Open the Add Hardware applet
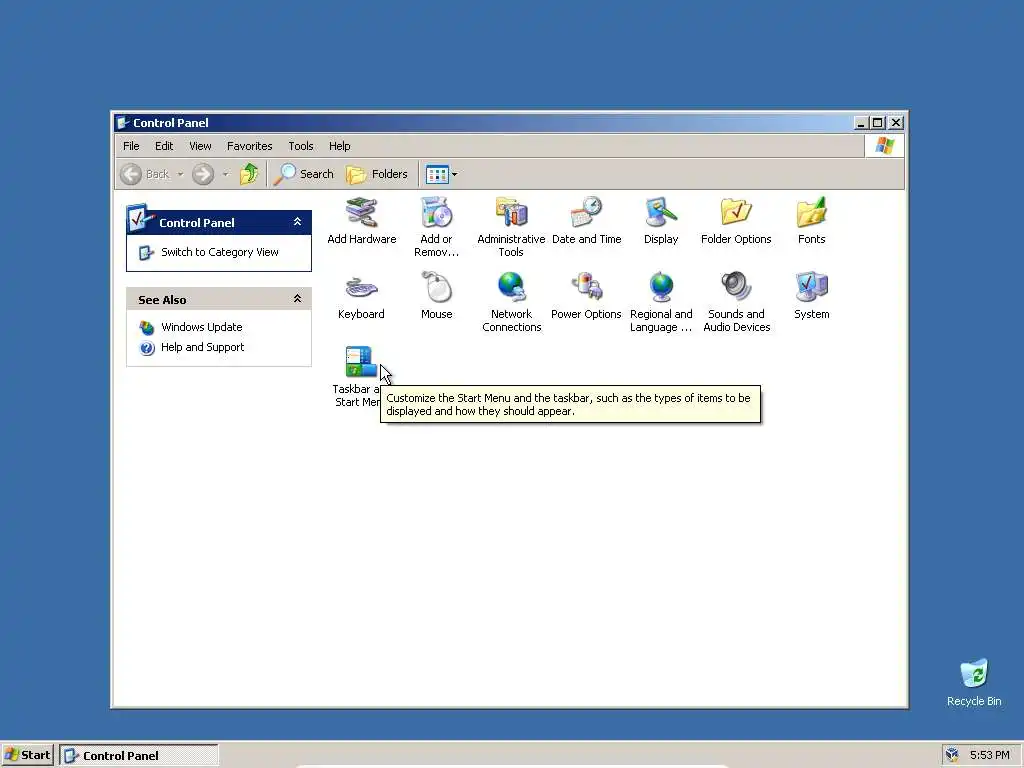 pyautogui.click(x=361, y=221)
